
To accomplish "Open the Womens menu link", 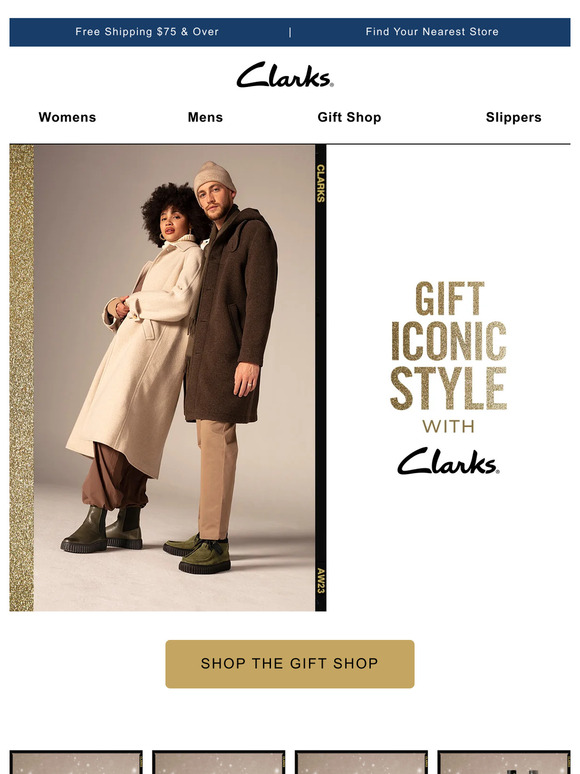I will pyautogui.click(x=67, y=117).
